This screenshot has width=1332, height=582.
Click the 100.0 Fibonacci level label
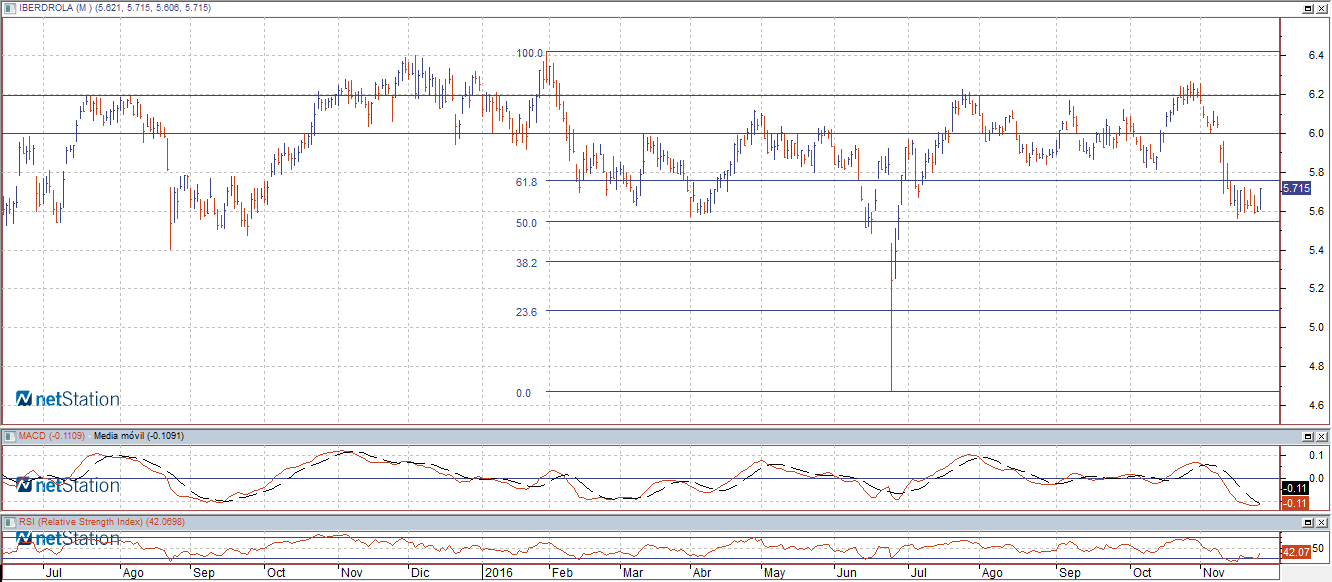pos(529,53)
